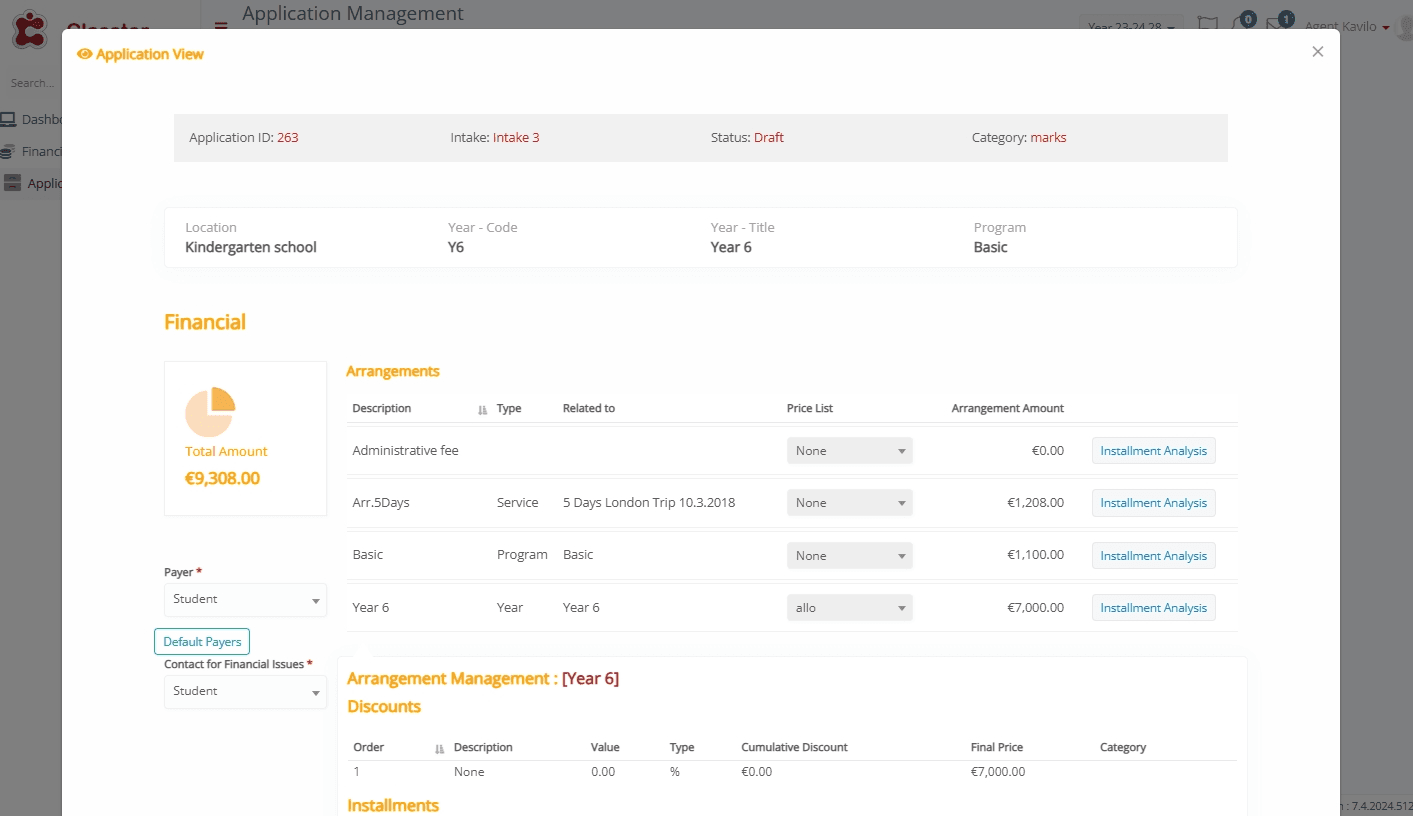
Task: Click the Cumulative Discount column header
Action: tap(794, 748)
